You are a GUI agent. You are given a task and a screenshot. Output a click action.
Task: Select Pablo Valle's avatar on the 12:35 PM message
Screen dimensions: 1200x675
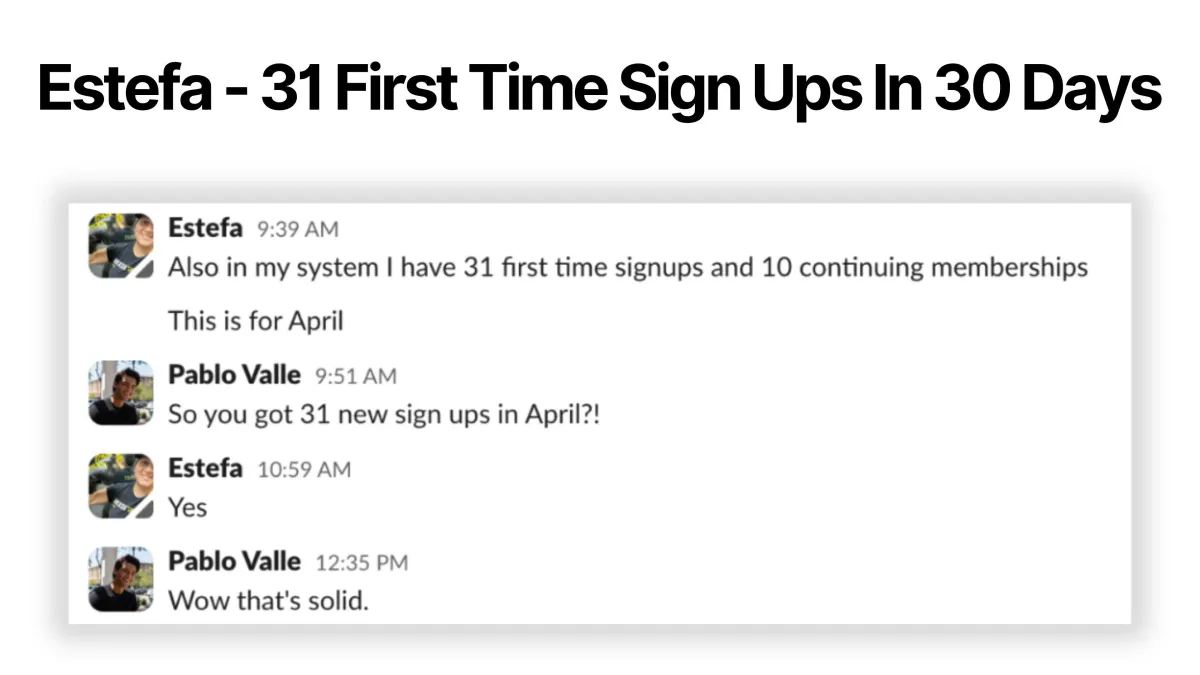click(x=120, y=579)
